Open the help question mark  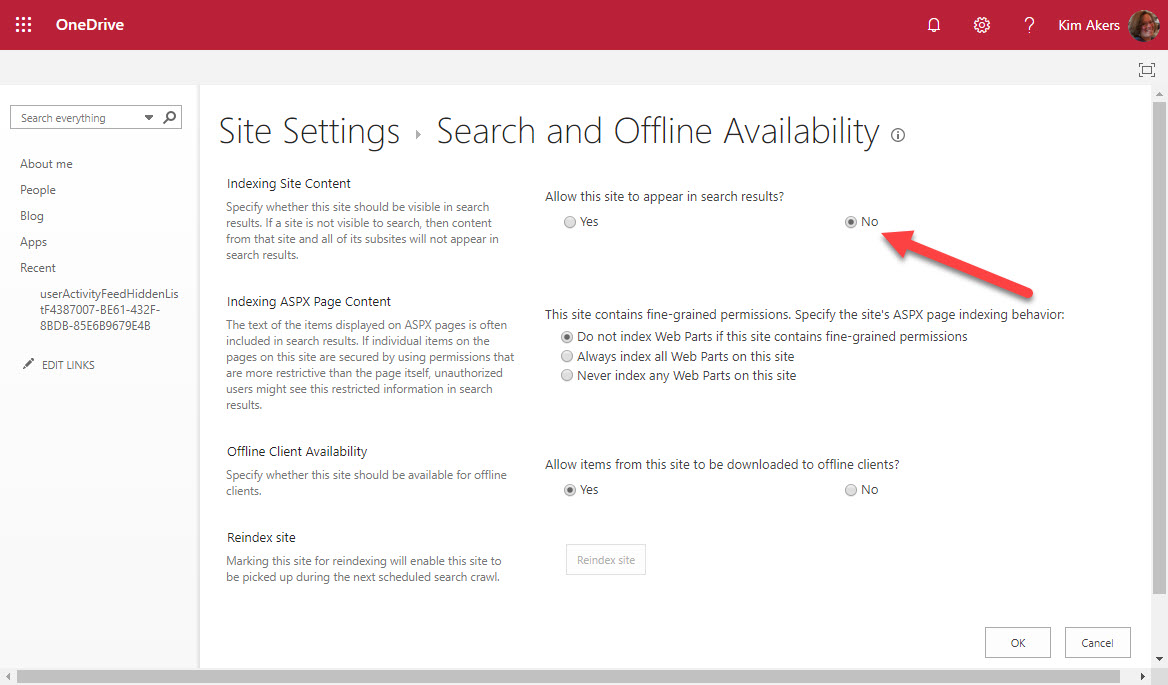pos(1029,25)
